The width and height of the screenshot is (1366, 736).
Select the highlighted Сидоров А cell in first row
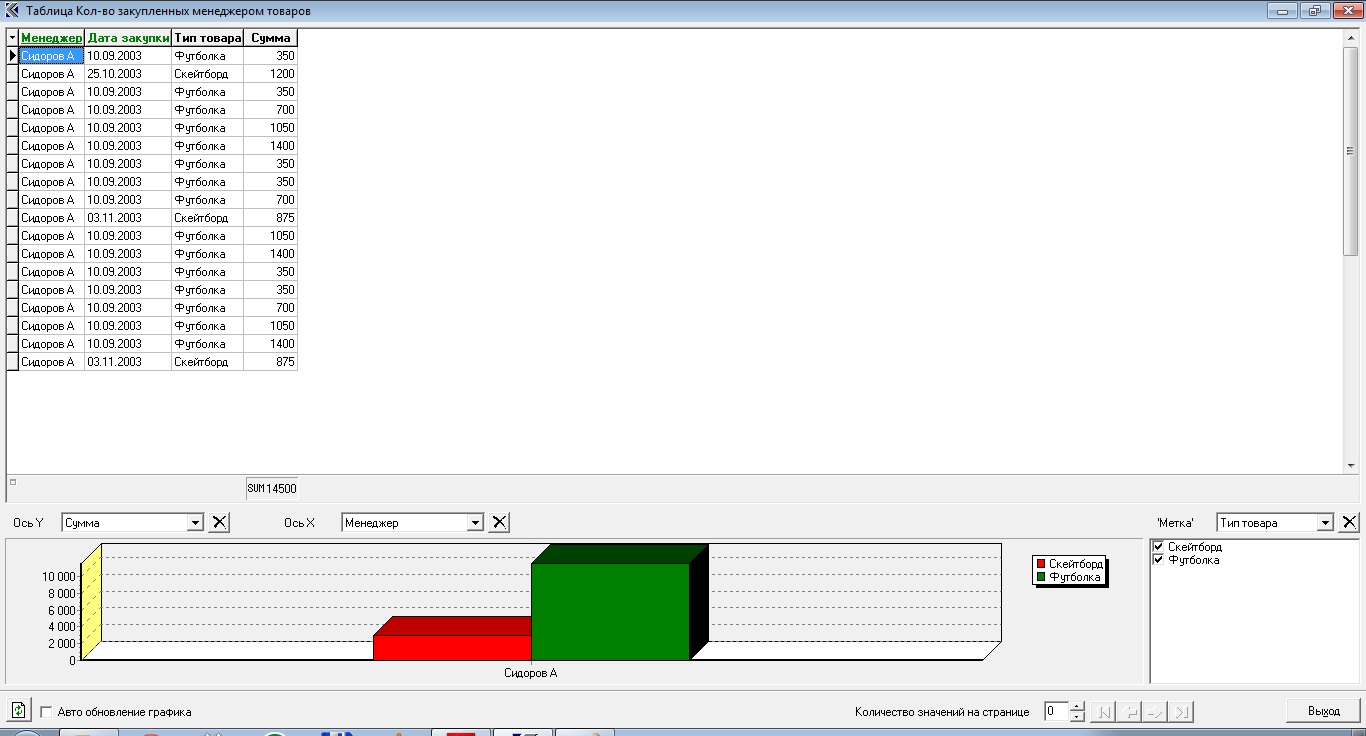(x=51, y=56)
